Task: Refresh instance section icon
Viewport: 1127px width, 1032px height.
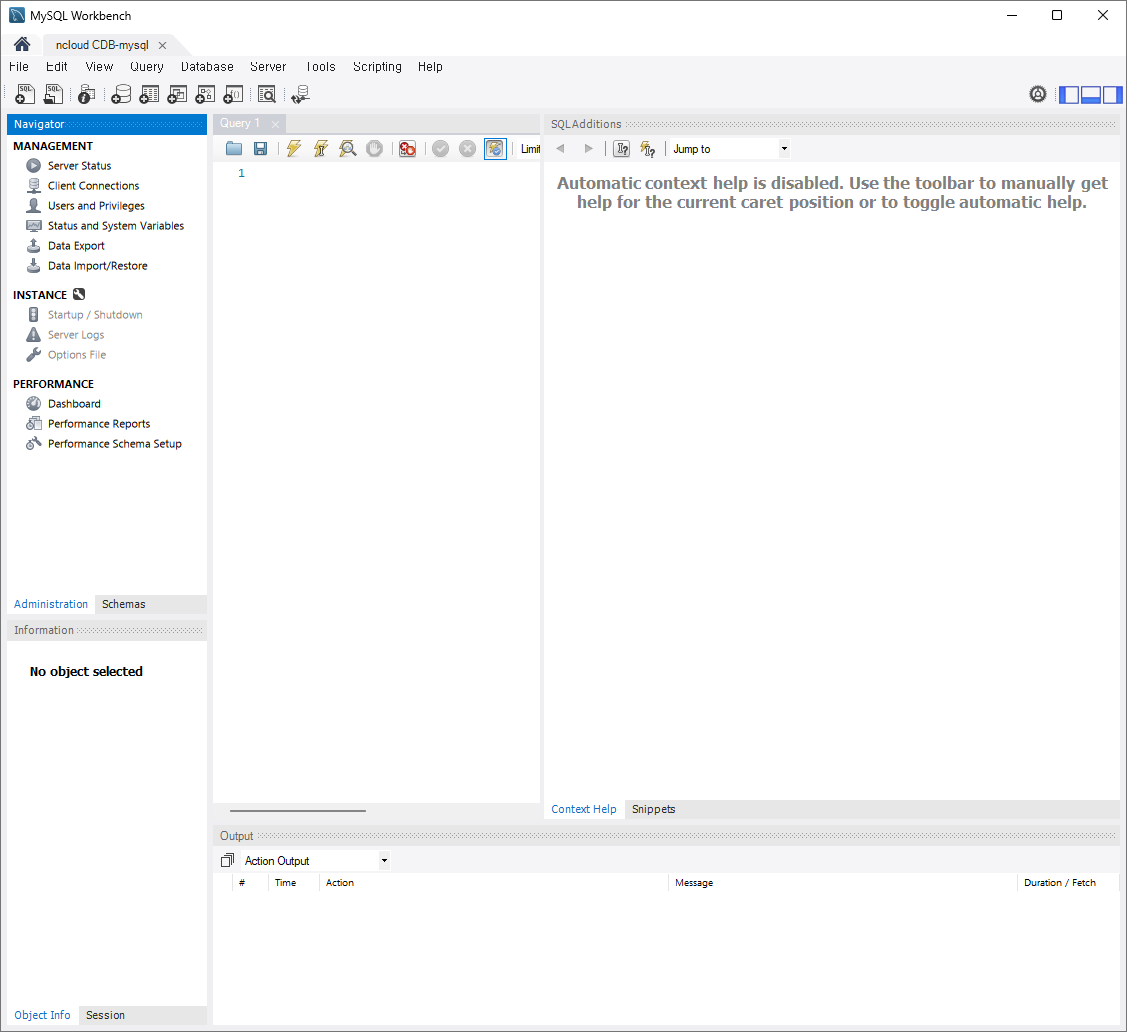Action: pos(79,294)
